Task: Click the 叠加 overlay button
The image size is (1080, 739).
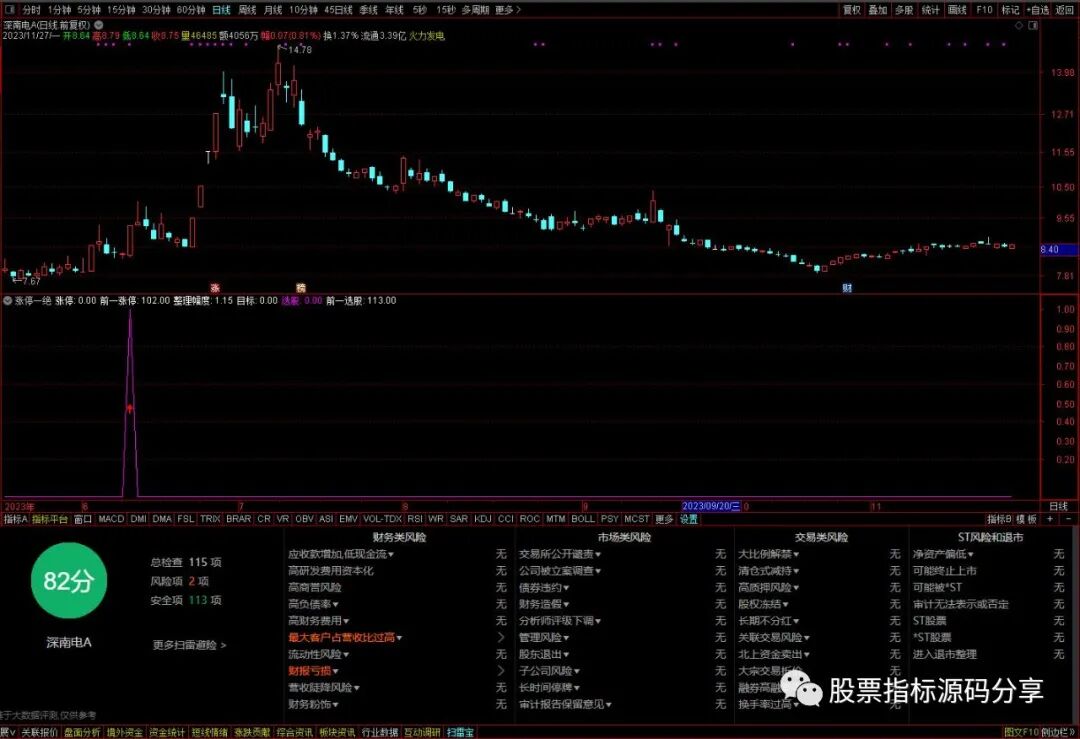Action: point(878,10)
